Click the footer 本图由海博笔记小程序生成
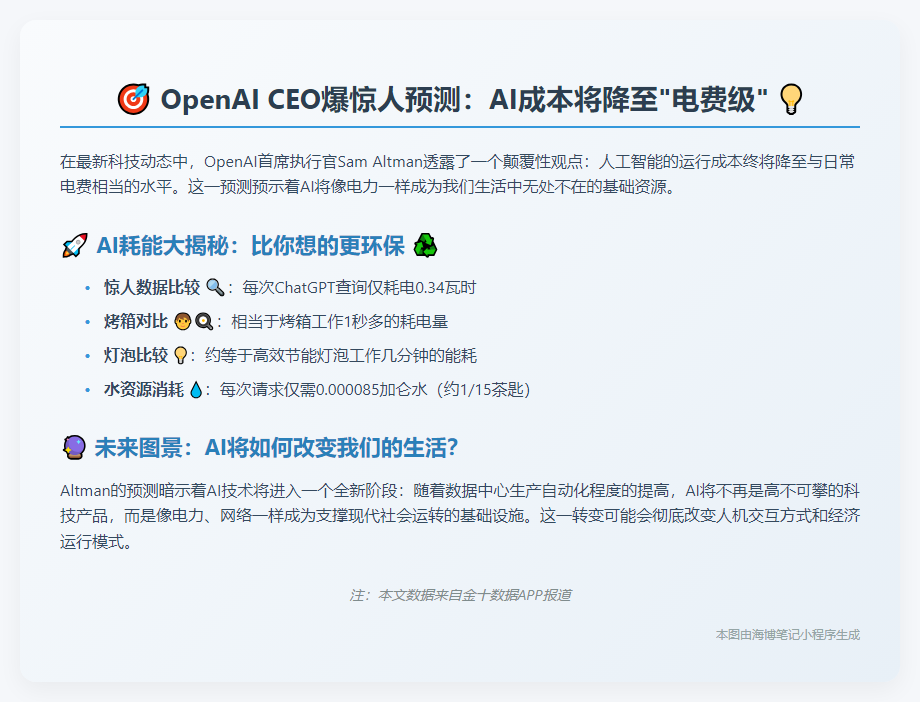Screen dimensions: 920x702 tap(788, 634)
